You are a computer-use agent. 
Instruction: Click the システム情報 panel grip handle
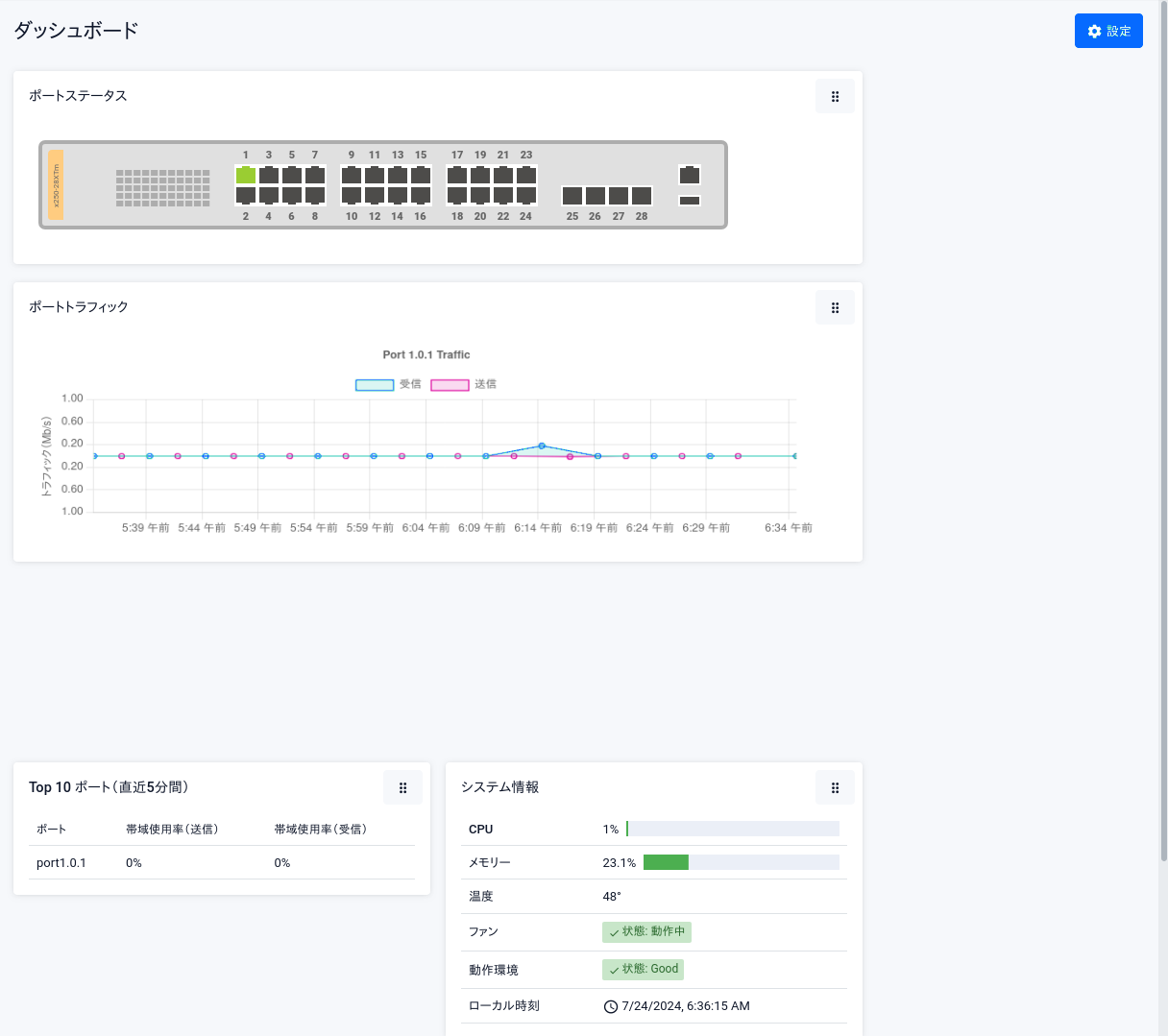835,787
